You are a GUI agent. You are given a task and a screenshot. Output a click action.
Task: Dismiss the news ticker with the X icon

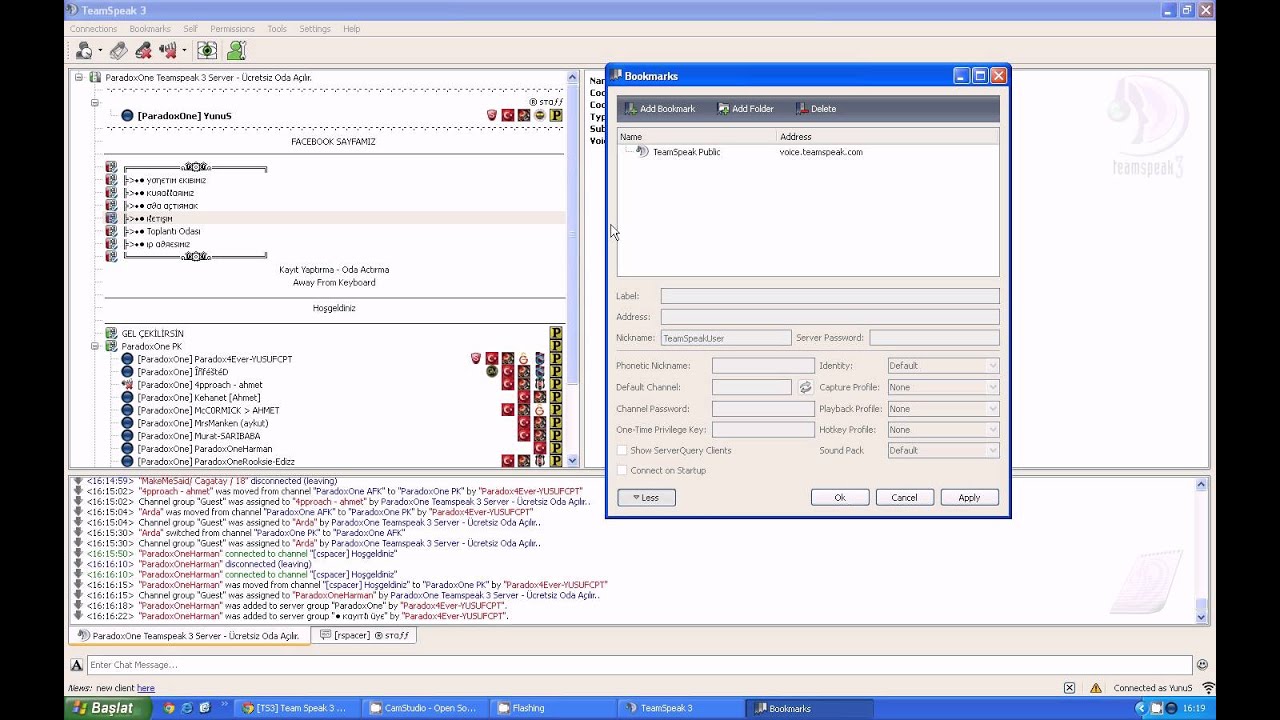click(x=1069, y=688)
